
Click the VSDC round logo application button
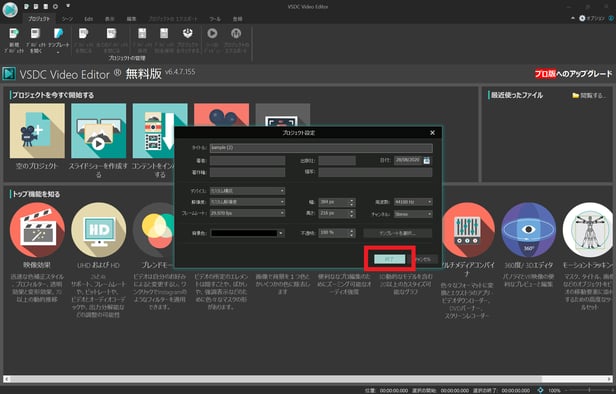[x=10, y=9]
